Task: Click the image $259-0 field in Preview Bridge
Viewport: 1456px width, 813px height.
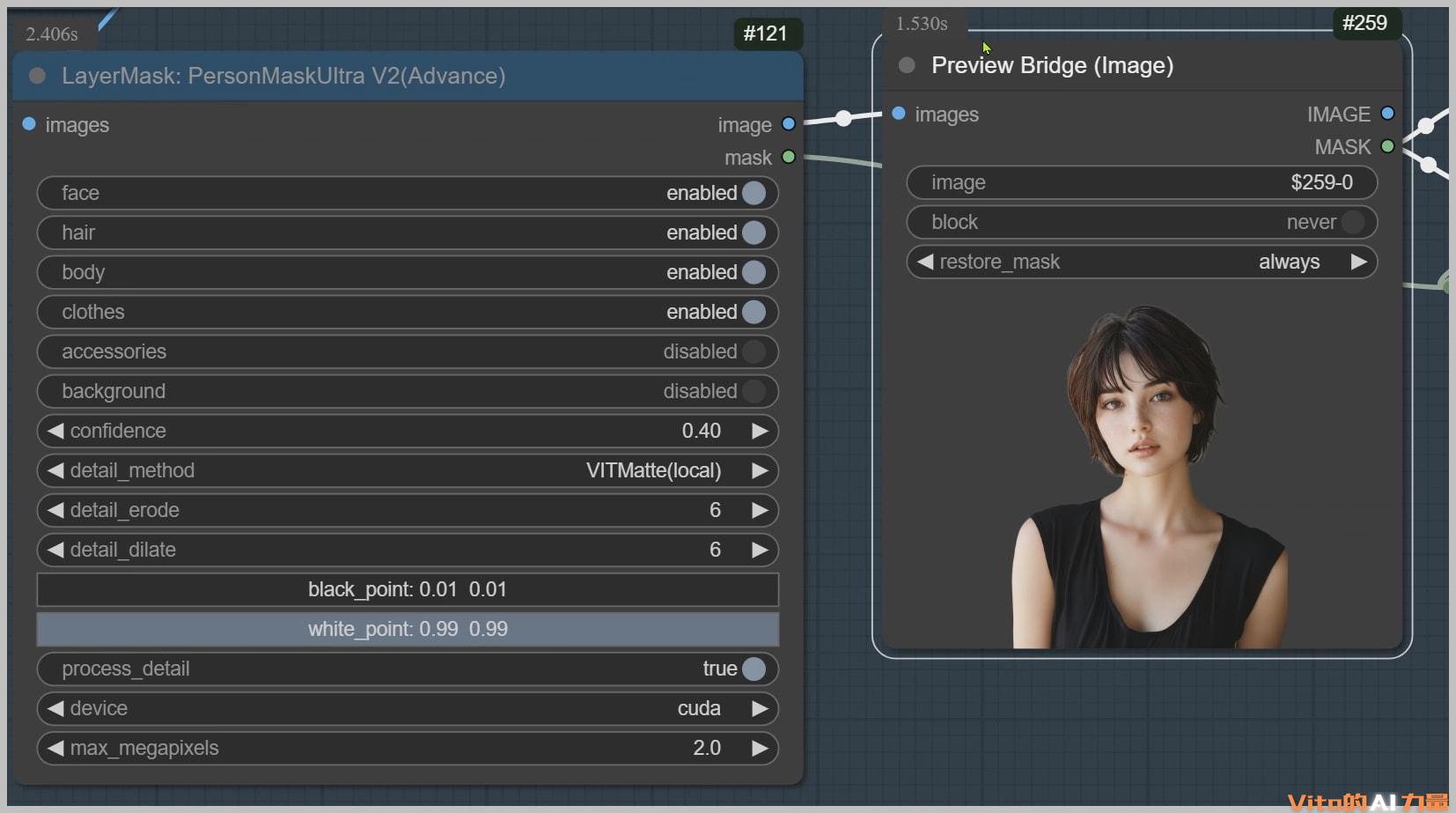Action: tap(1142, 182)
